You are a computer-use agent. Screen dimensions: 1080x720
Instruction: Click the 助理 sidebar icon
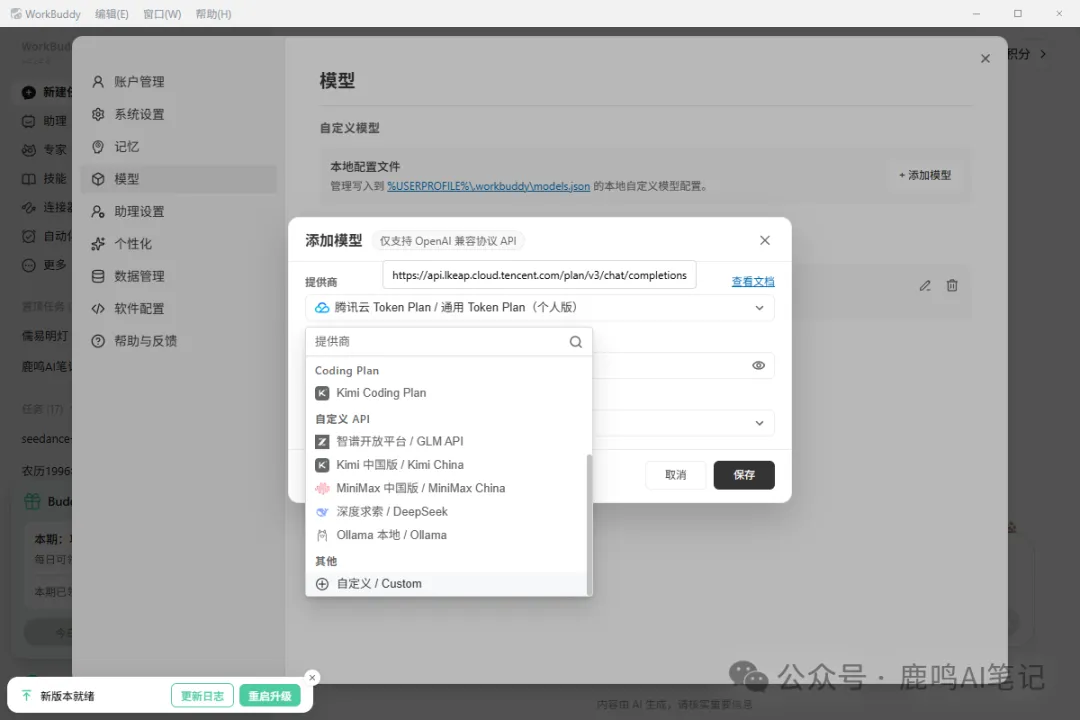tap(28, 121)
